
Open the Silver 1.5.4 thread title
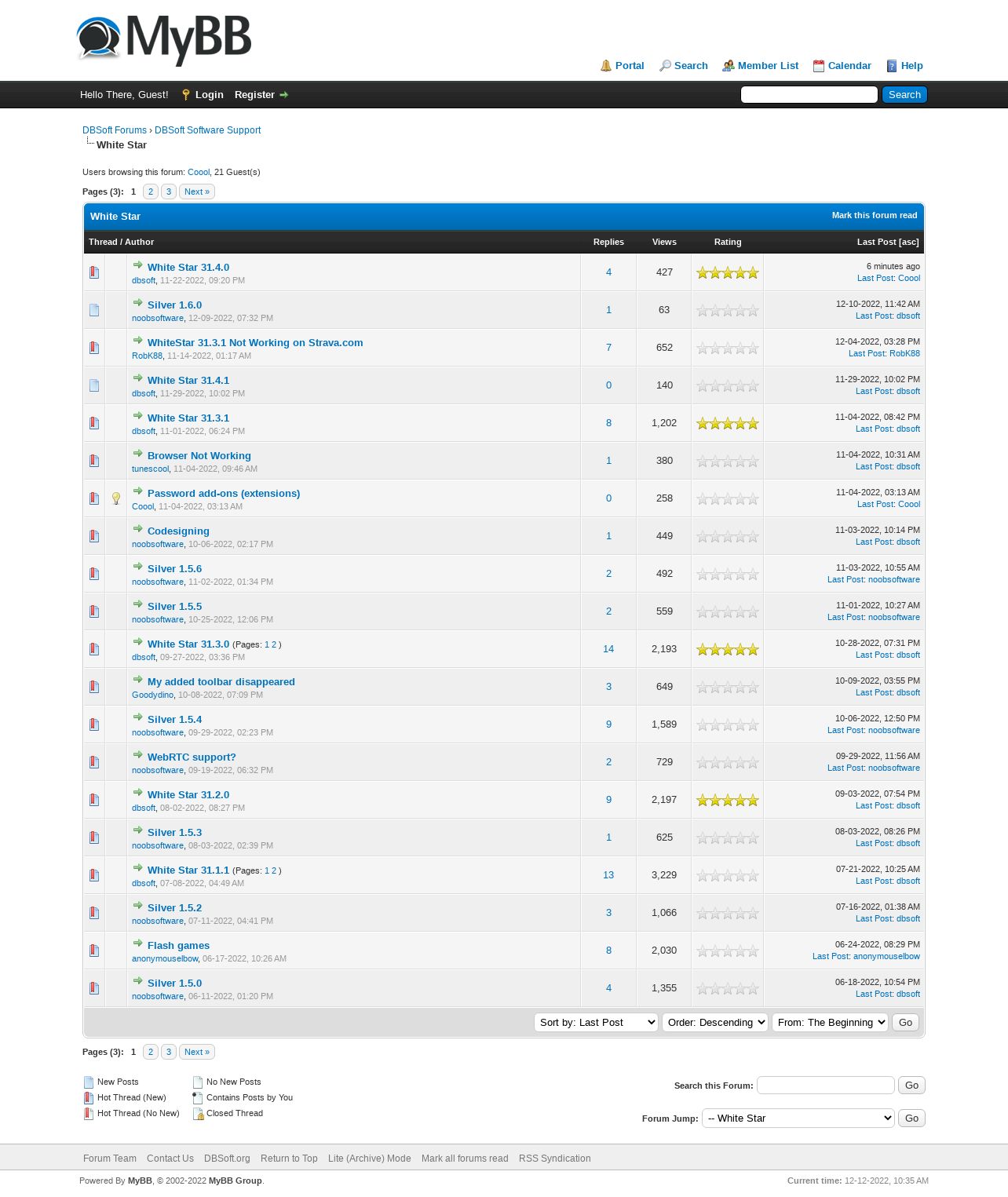coord(174,720)
